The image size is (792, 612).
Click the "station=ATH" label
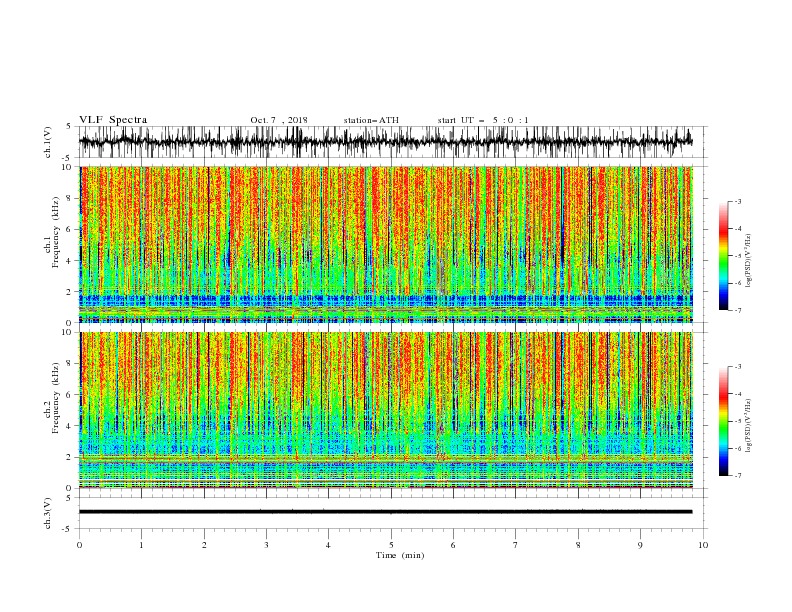pos(371,120)
